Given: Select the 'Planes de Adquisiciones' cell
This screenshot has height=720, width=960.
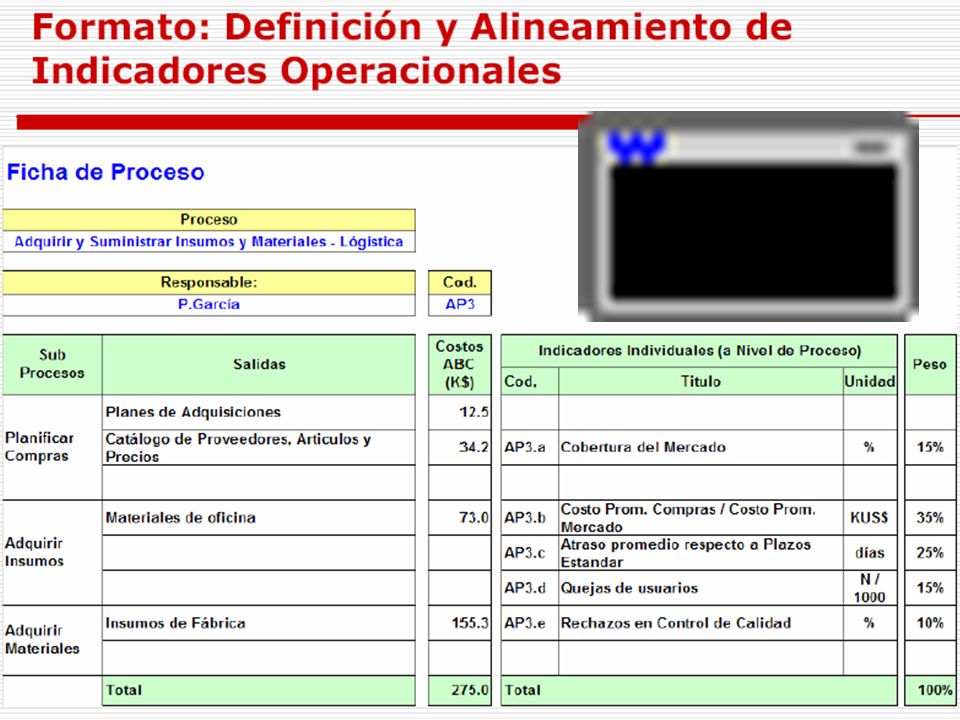Looking at the screenshot, I should point(259,412).
